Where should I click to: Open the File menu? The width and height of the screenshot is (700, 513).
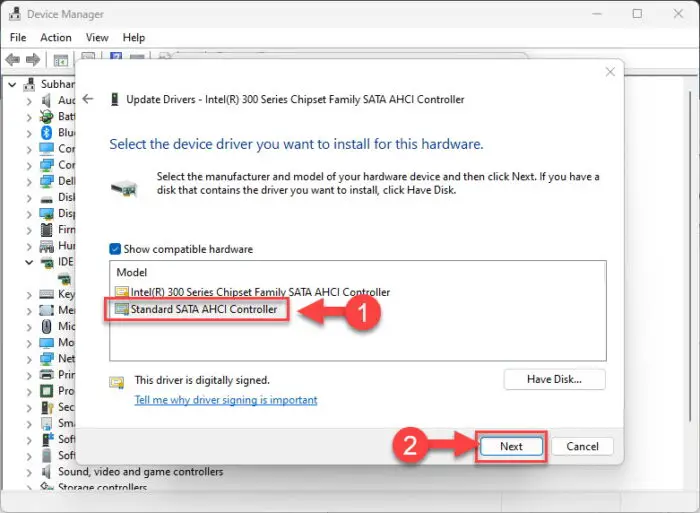[18, 38]
